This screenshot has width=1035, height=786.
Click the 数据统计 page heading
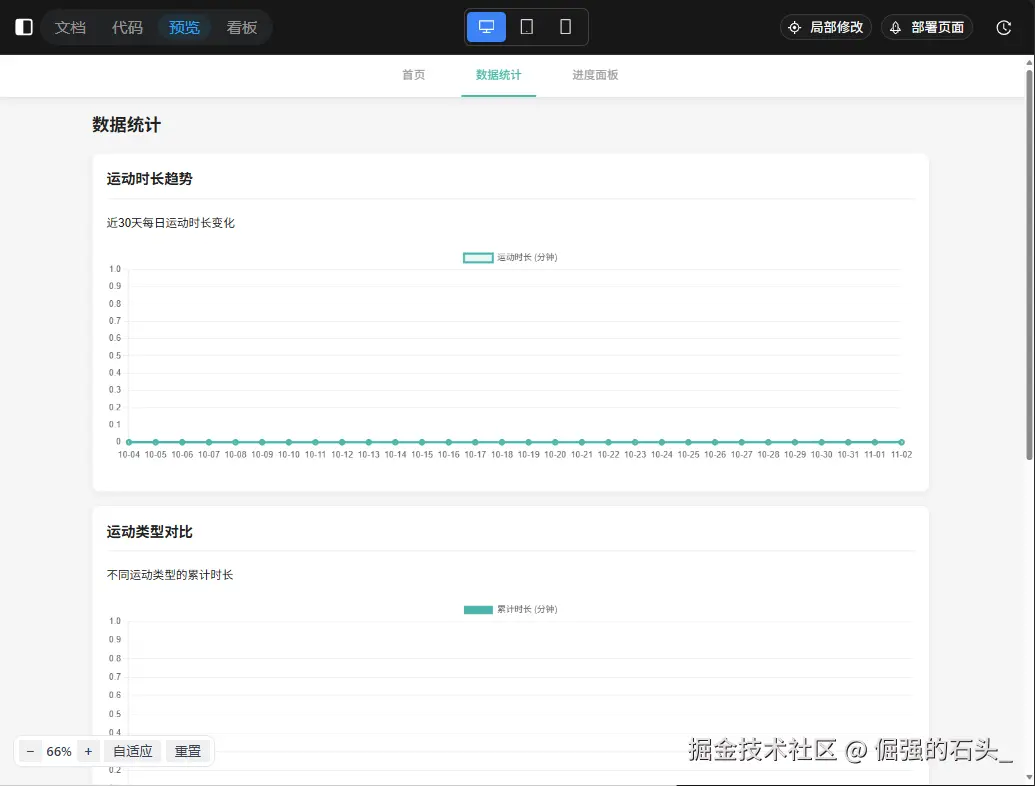pos(127,125)
